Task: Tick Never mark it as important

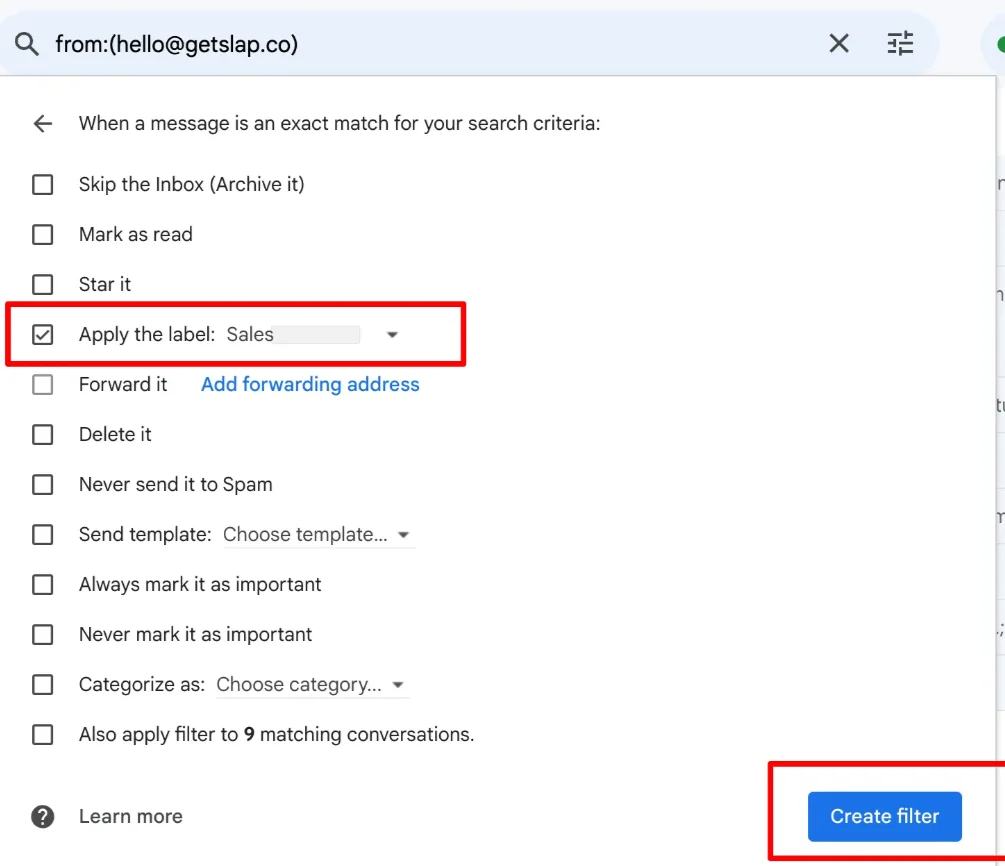Action: click(x=42, y=635)
